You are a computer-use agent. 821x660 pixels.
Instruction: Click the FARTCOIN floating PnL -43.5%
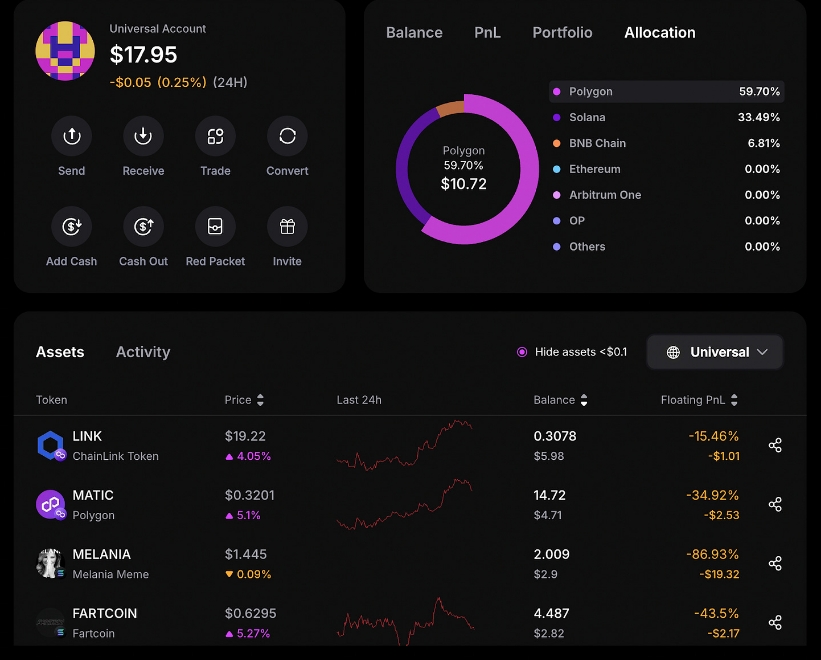tap(716, 613)
